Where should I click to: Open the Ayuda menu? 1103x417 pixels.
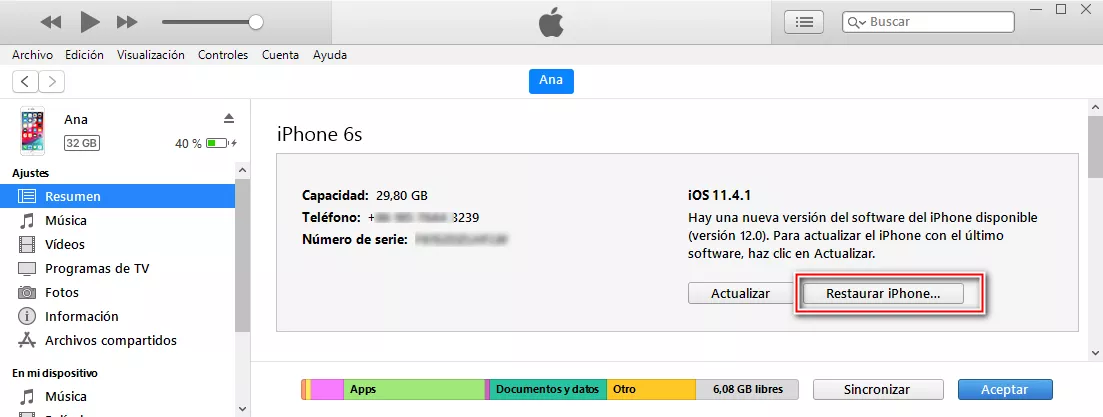click(330, 55)
